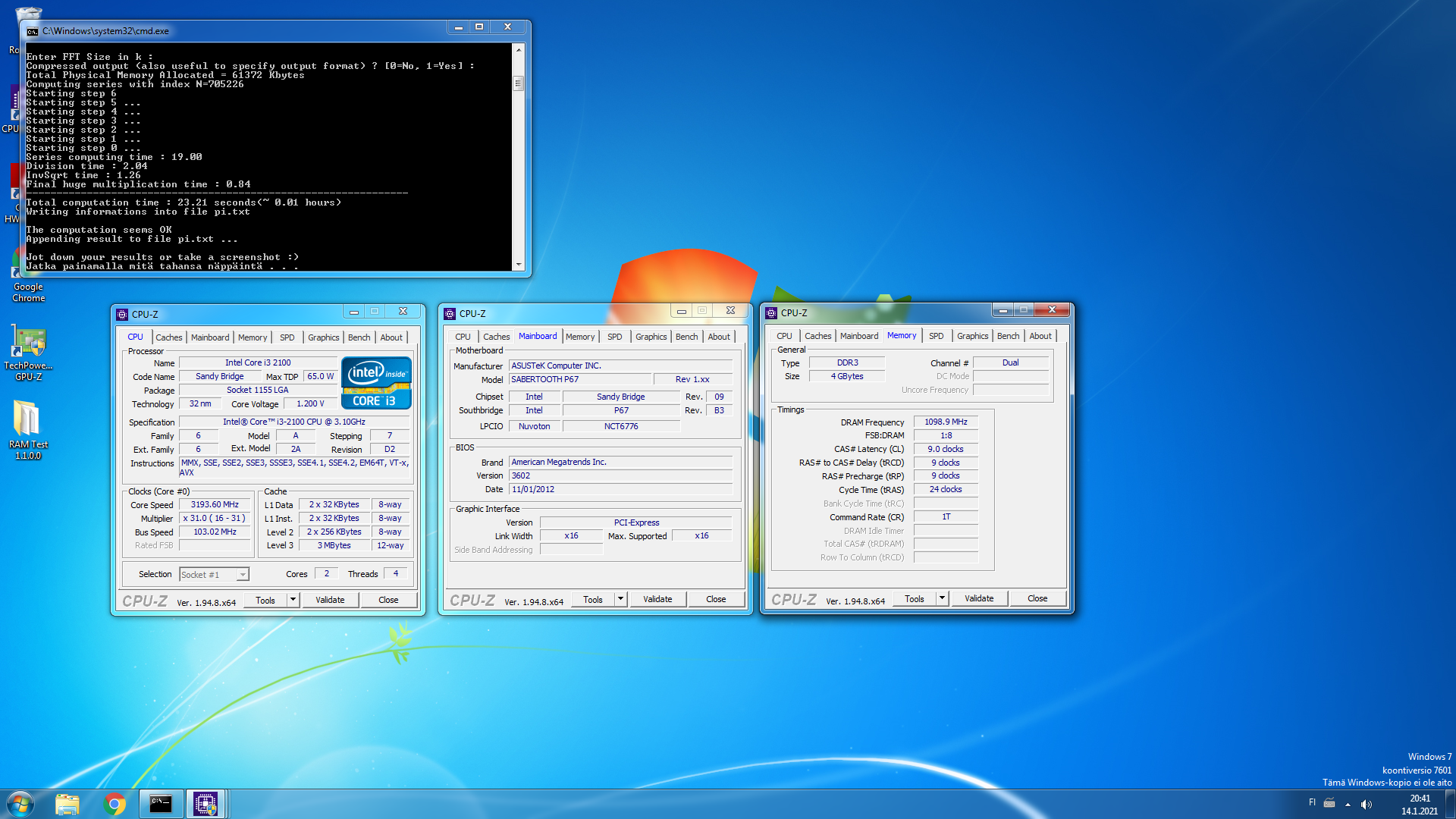Image resolution: width=1456 pixels, height=819 pixels.
Task: Open Graphics tab in left CPU-Z
Action: (x=323, y=337)
